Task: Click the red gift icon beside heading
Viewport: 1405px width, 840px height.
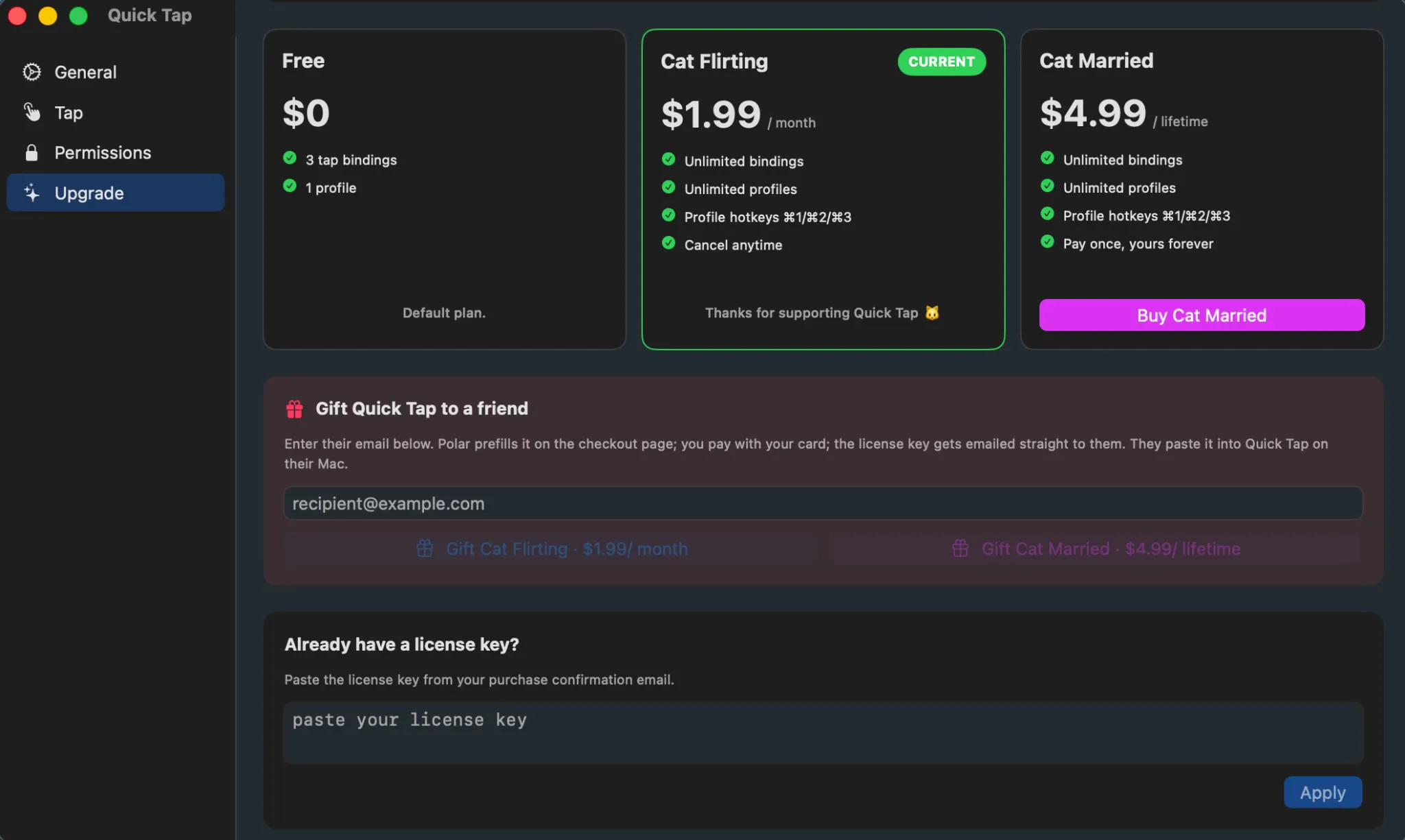Action: 294,409
